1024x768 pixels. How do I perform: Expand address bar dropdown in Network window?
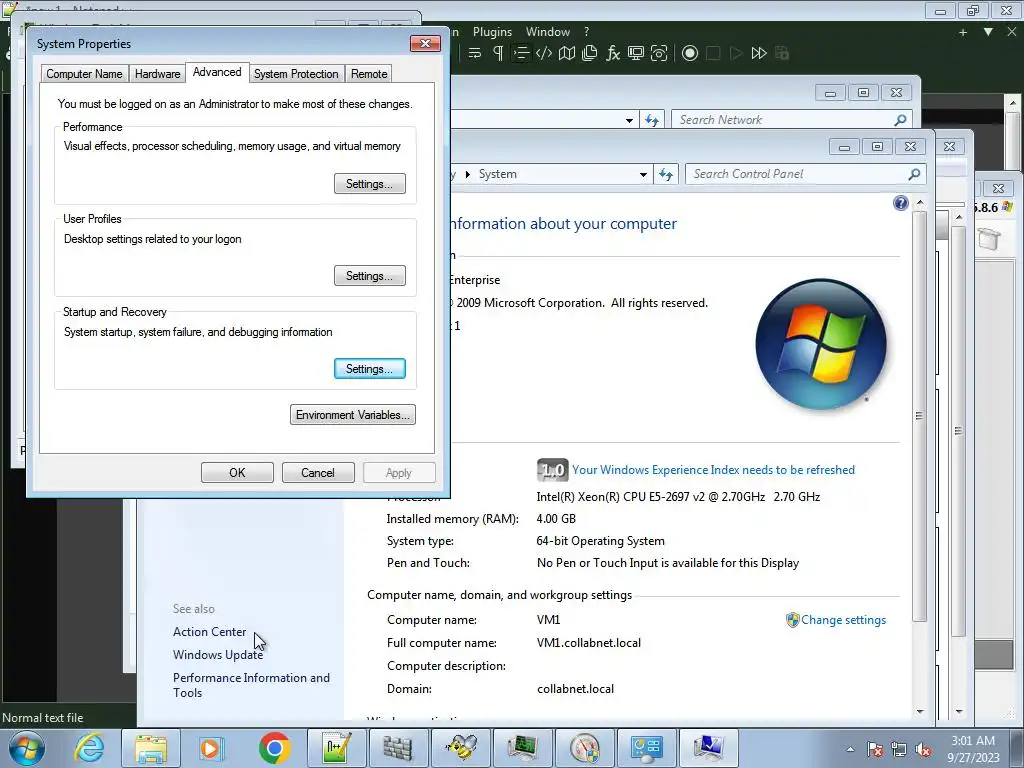(x=629, y=120)
